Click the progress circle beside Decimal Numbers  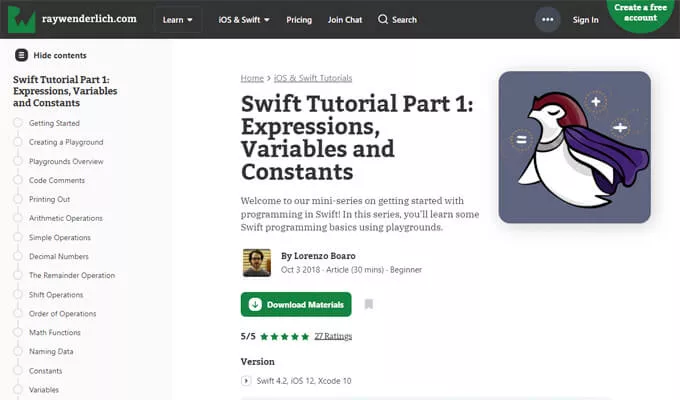tap(18, 256)
